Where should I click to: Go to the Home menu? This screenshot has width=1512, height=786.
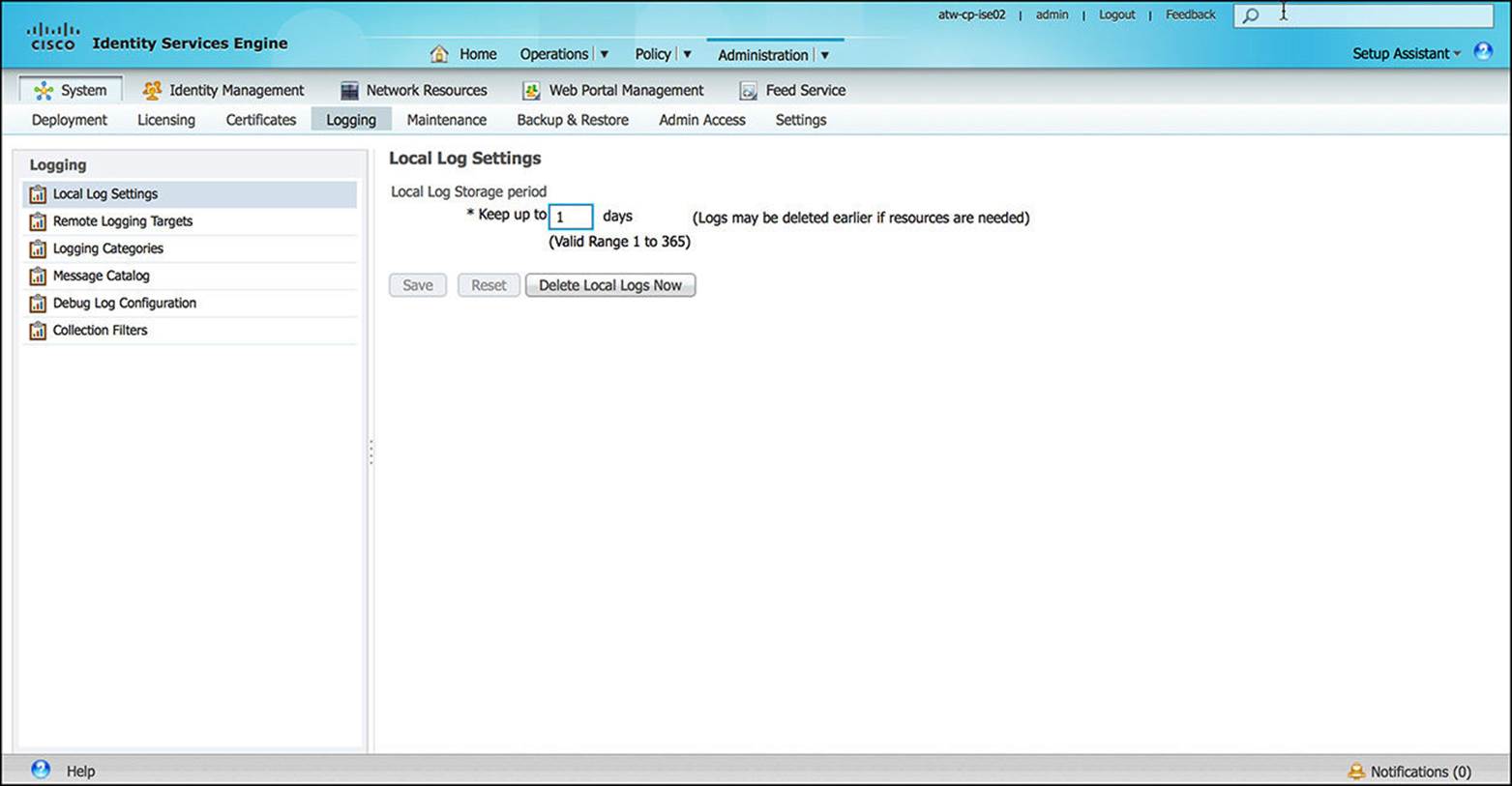(478, 54)
